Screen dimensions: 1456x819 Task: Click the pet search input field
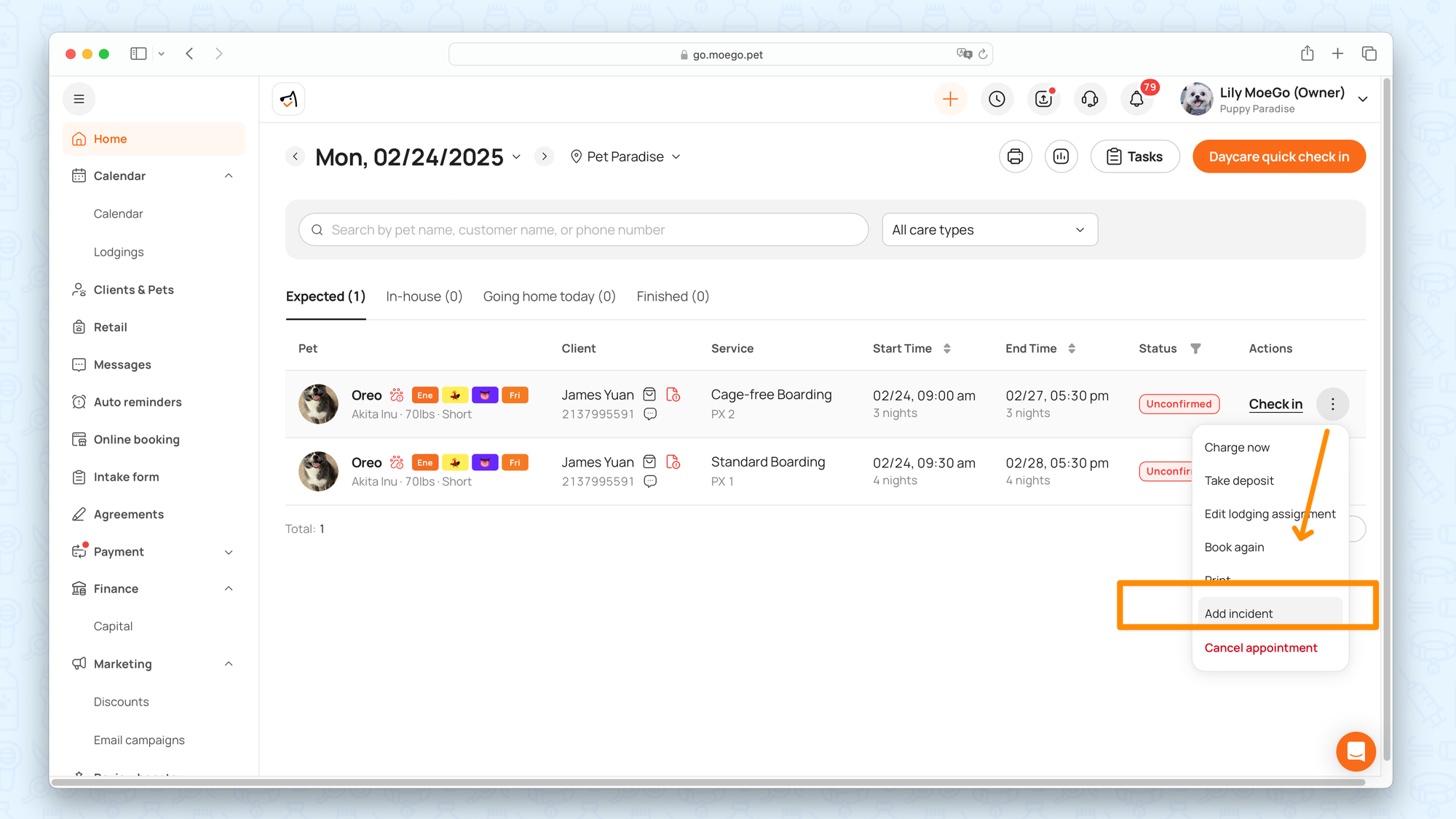tap(582, 230)
